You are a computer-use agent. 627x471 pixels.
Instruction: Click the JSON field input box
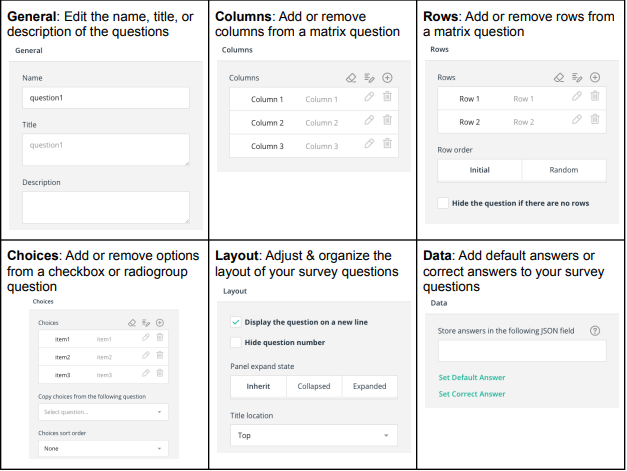tap(522, 351)
